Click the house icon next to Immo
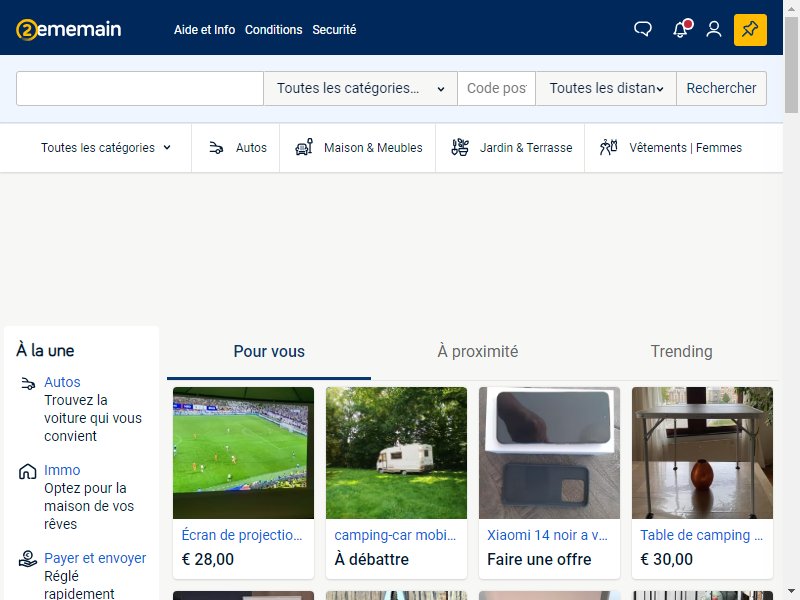This screenshot has height=600, width=800. click(x=28, y=471)
